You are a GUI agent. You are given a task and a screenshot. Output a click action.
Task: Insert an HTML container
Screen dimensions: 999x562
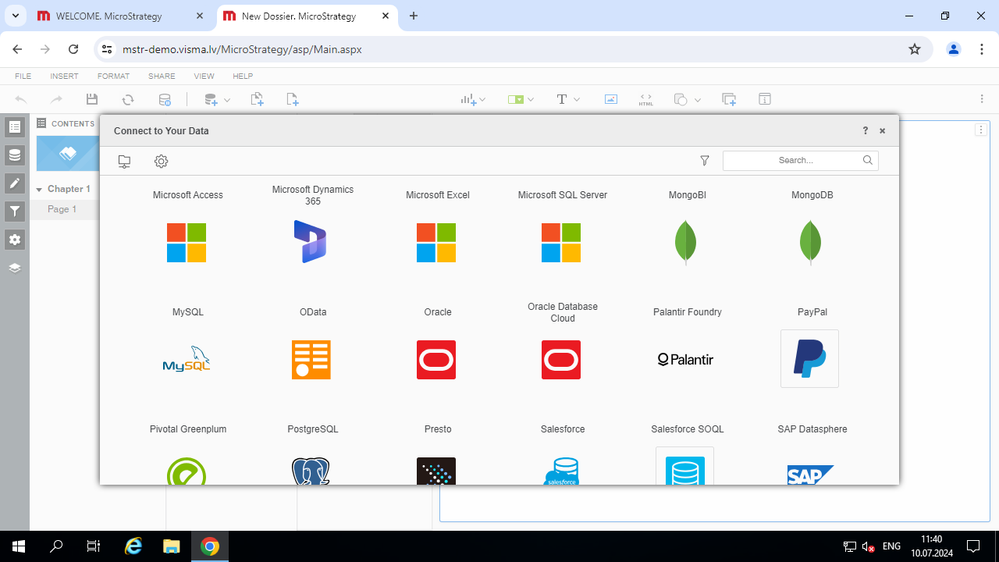(x=645, y=99)
